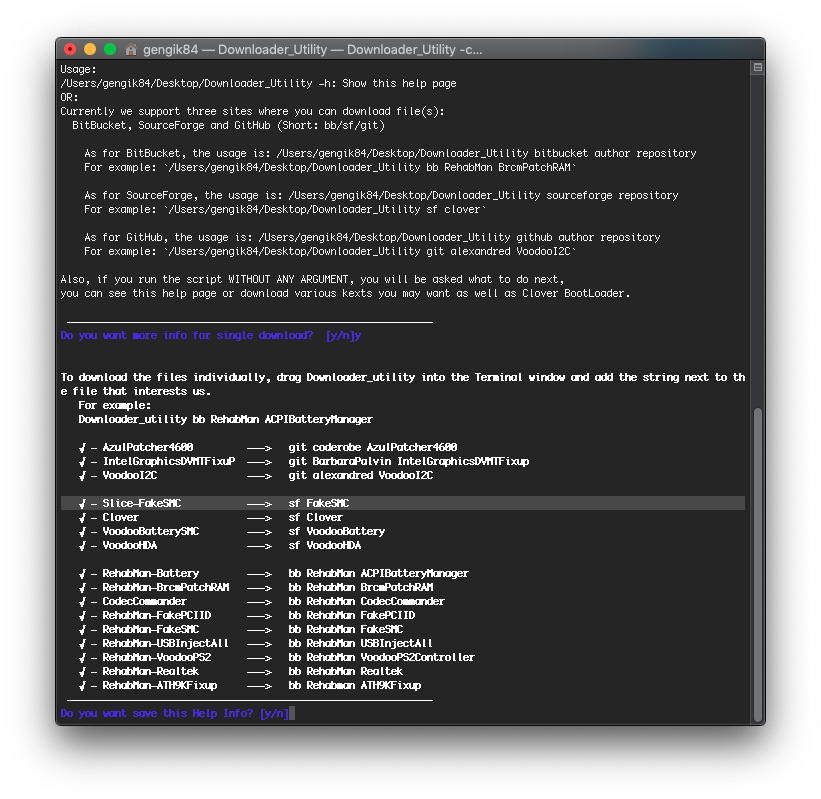The height and width of the screenshot is (799, 821).
Task: Click the arrow after Slice-FakeSMC
Action: coord(259,504)
